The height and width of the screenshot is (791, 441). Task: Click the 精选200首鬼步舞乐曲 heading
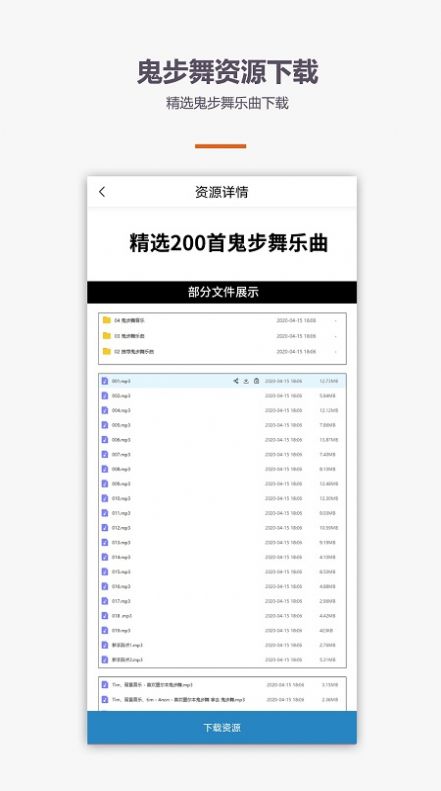(229, 243)
